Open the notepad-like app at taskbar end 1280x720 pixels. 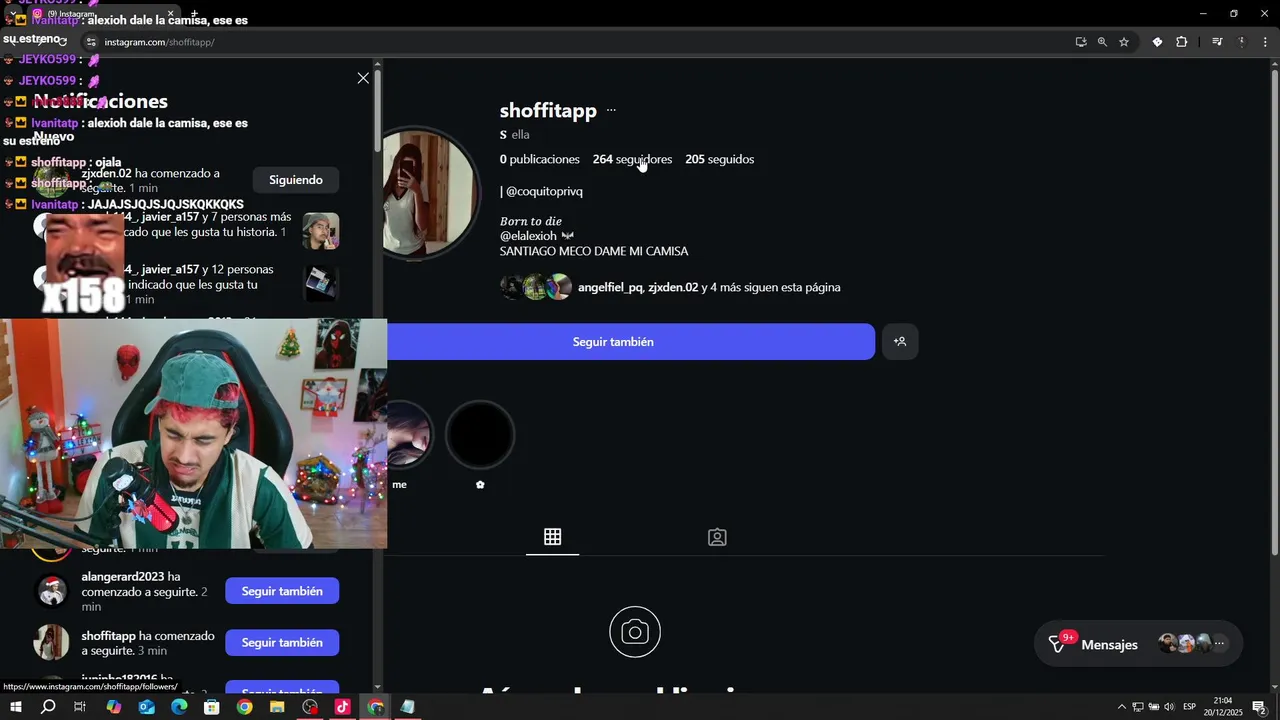click(407, 707)
